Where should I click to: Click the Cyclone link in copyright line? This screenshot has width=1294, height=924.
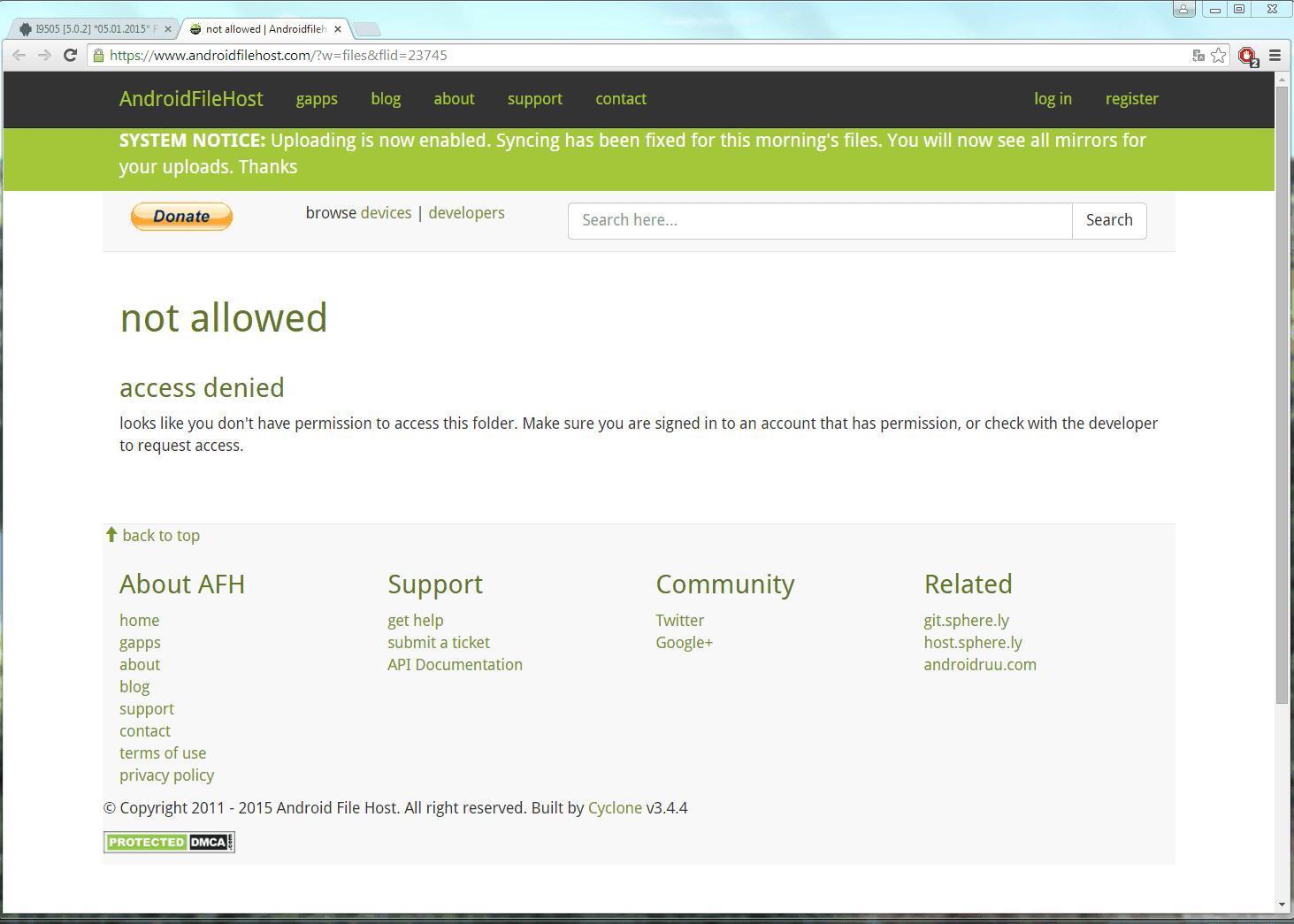point(615,808)
